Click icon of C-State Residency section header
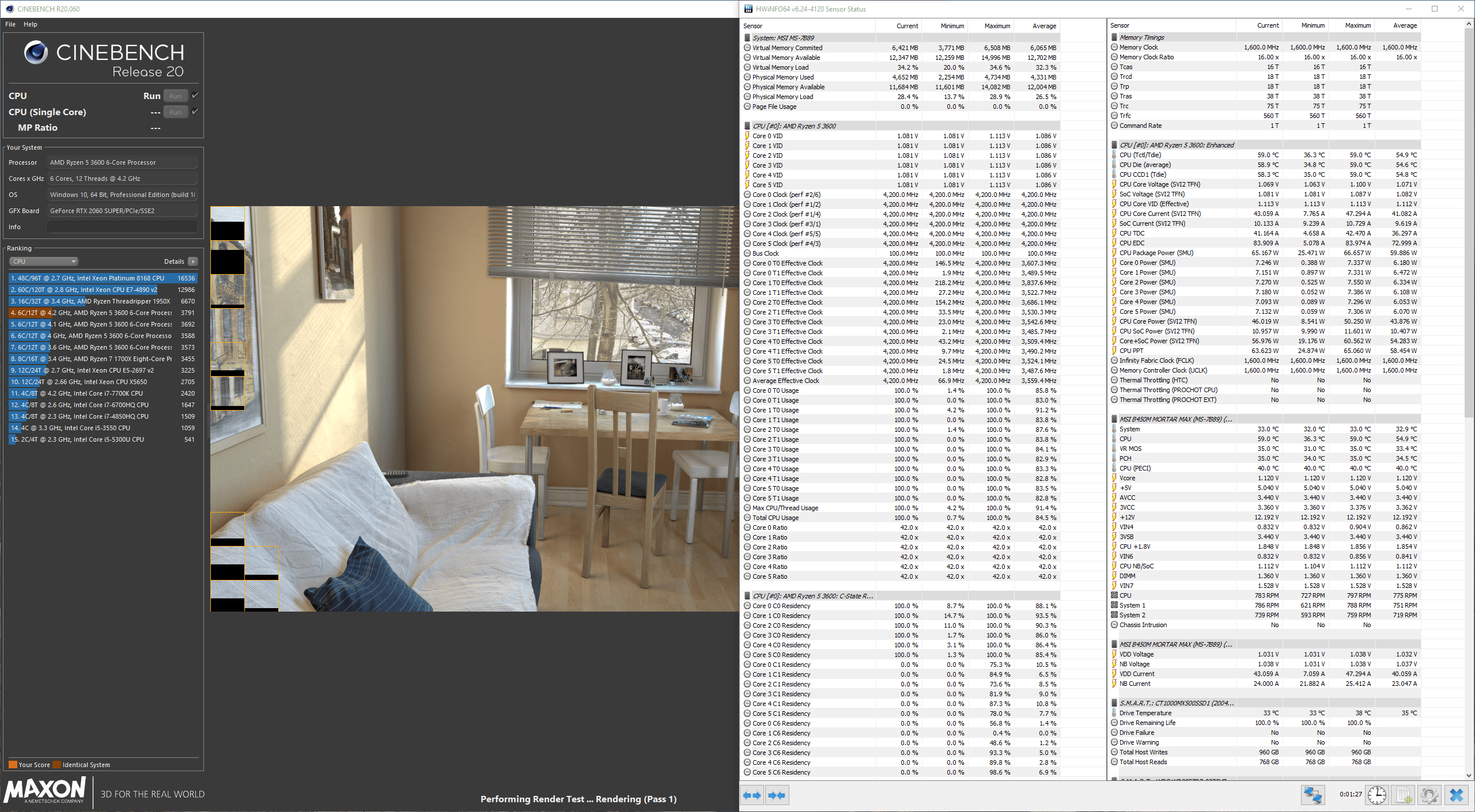The height and width of the screenshot is (812, 1475). pos(747,596)
